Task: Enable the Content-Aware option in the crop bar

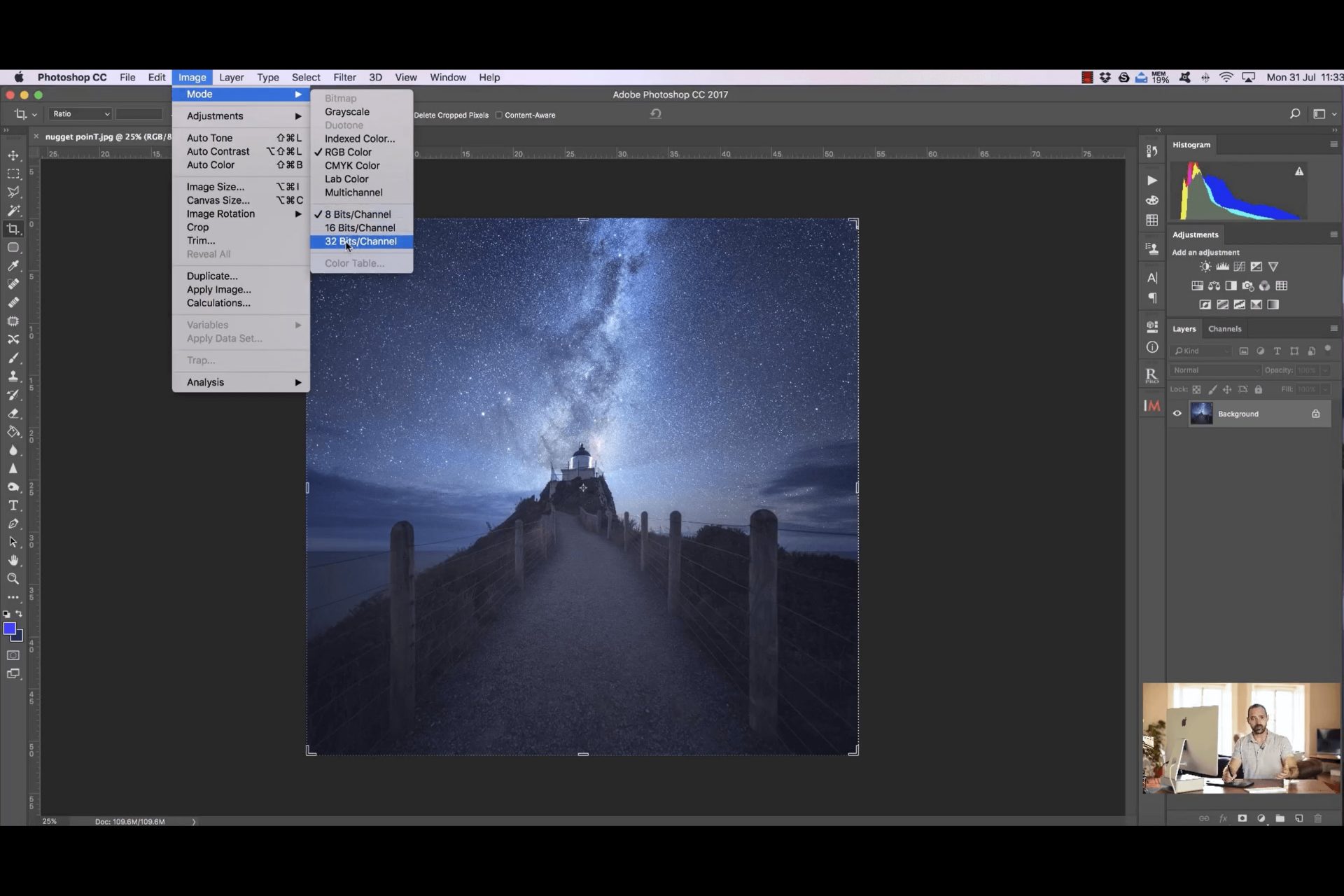Action: coord(499,115)
